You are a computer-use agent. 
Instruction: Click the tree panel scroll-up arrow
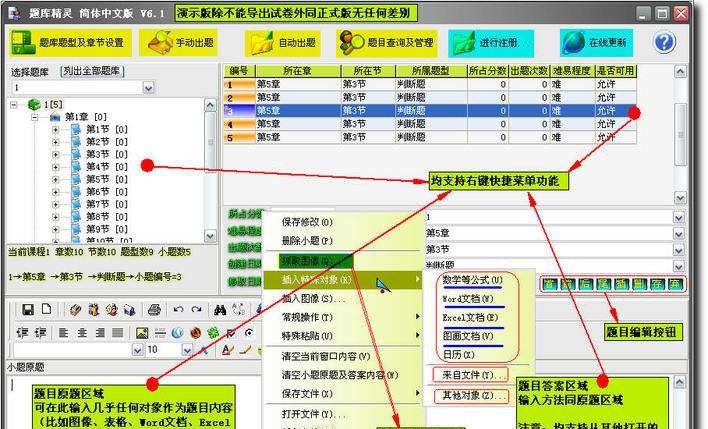210,105
